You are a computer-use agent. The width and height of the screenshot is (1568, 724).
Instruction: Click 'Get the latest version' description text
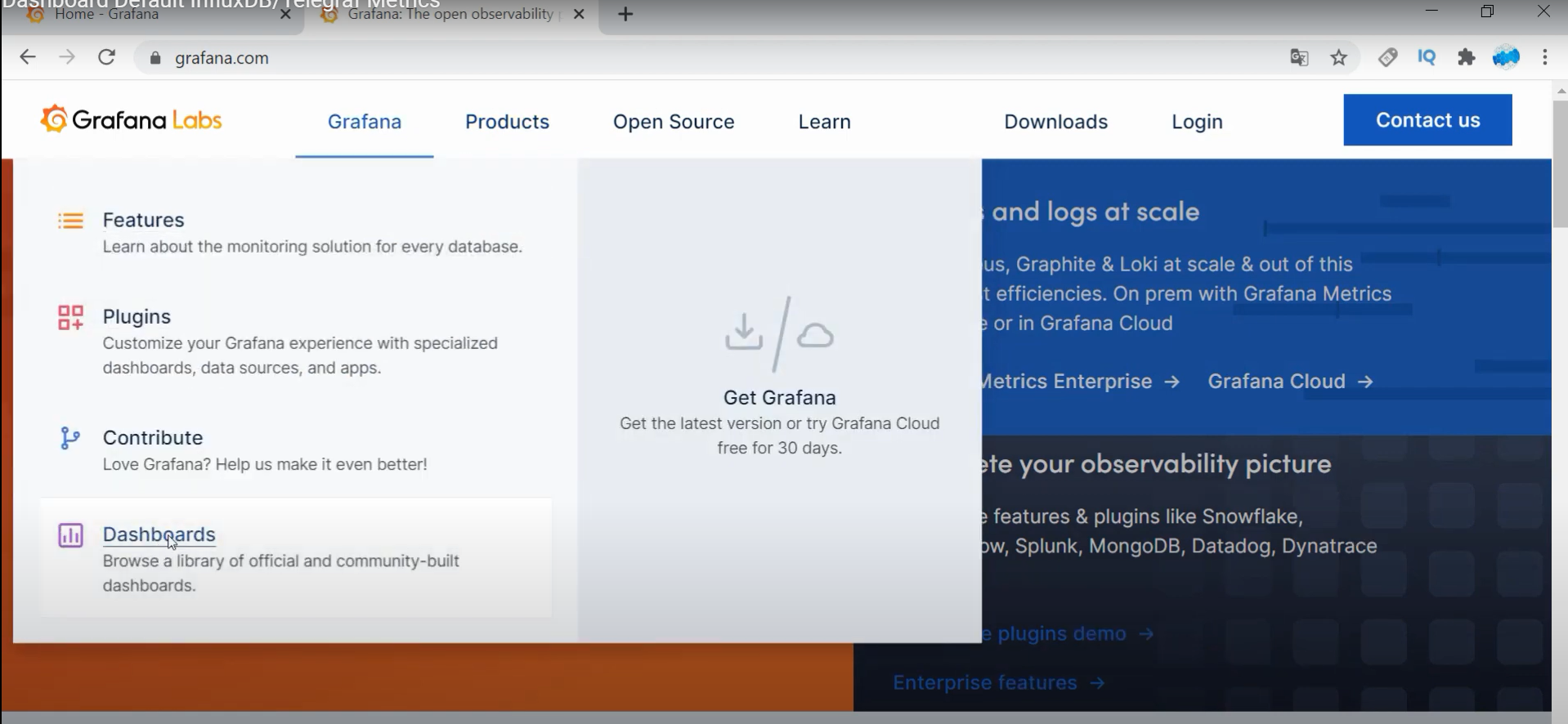click(x=779, y=436)
